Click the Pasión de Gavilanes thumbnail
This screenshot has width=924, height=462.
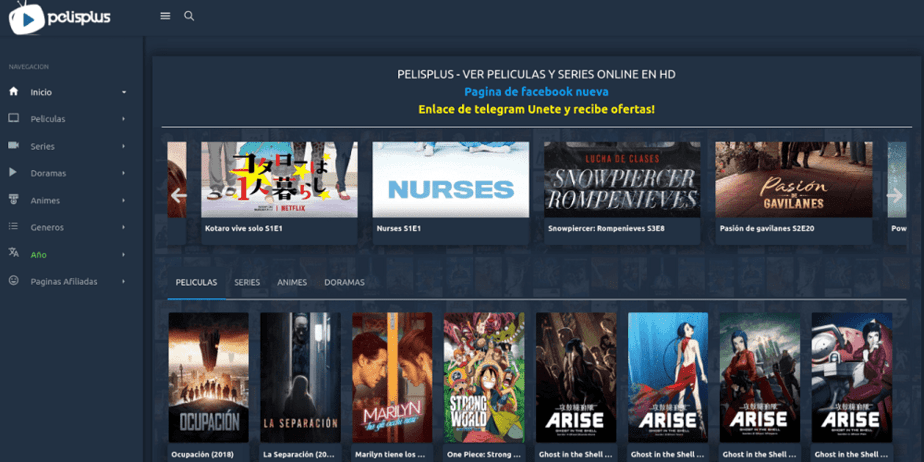pyautogui.click(x=794, y=180)
